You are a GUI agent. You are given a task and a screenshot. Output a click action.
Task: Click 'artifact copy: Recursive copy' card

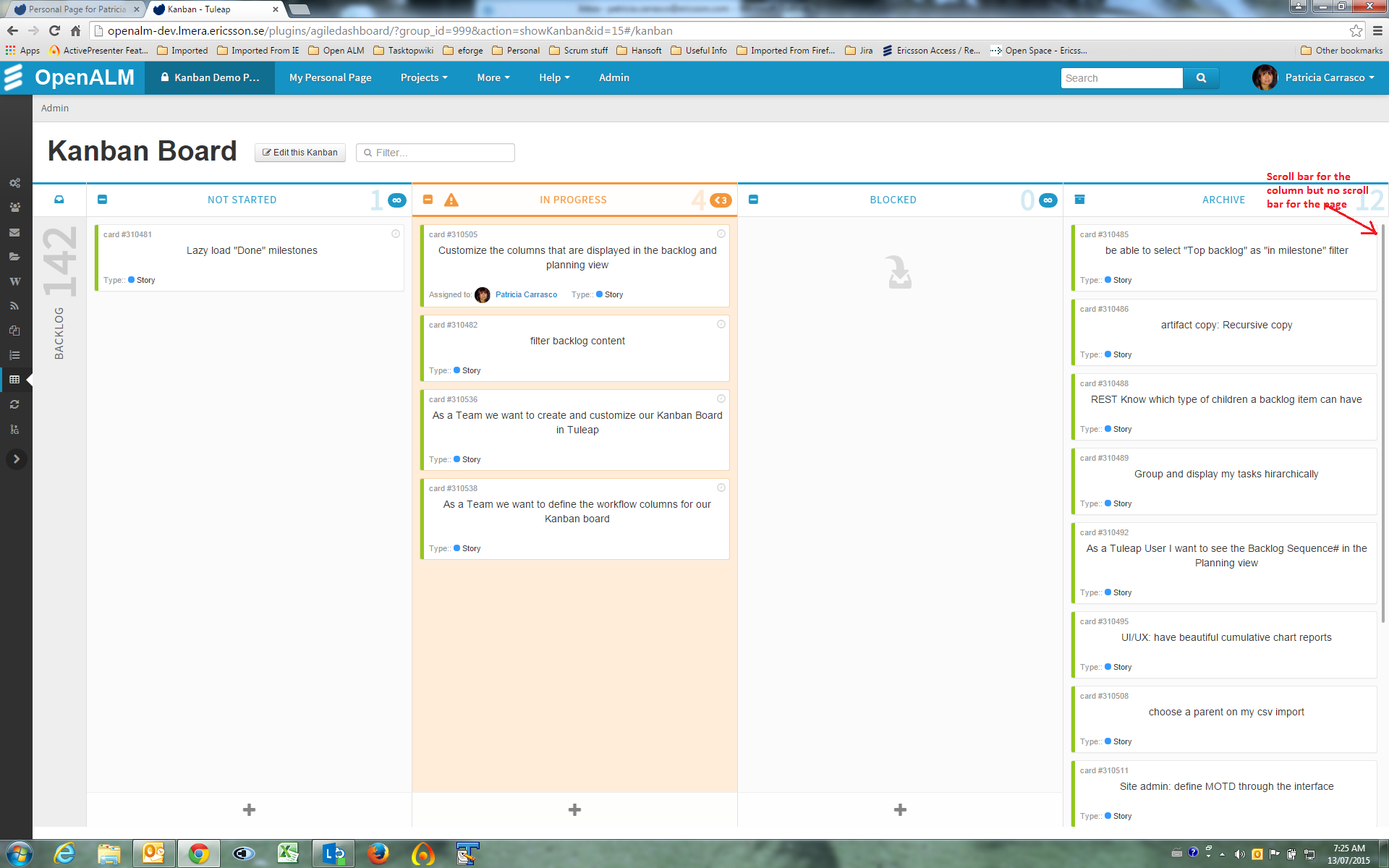(1224, 332)
